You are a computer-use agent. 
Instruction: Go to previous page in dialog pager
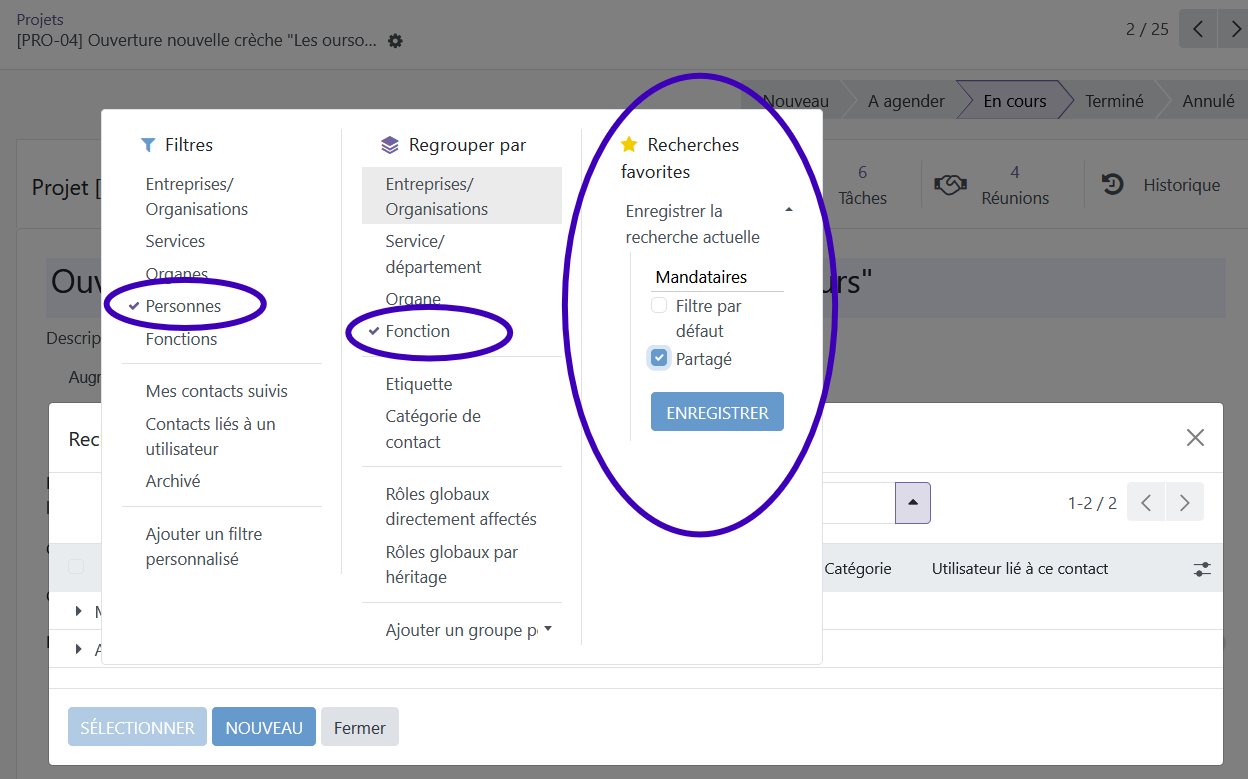point(1146,503)
